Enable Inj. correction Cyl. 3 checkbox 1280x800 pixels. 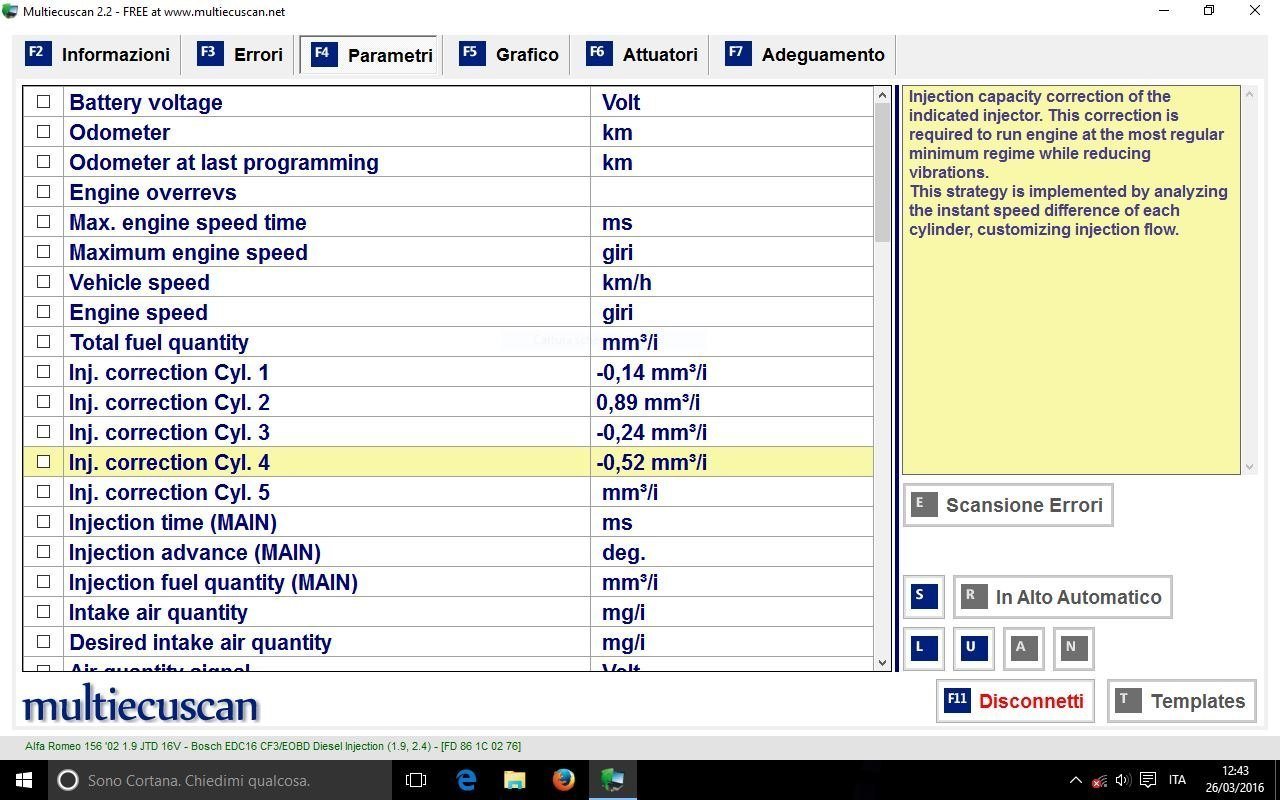43,431
